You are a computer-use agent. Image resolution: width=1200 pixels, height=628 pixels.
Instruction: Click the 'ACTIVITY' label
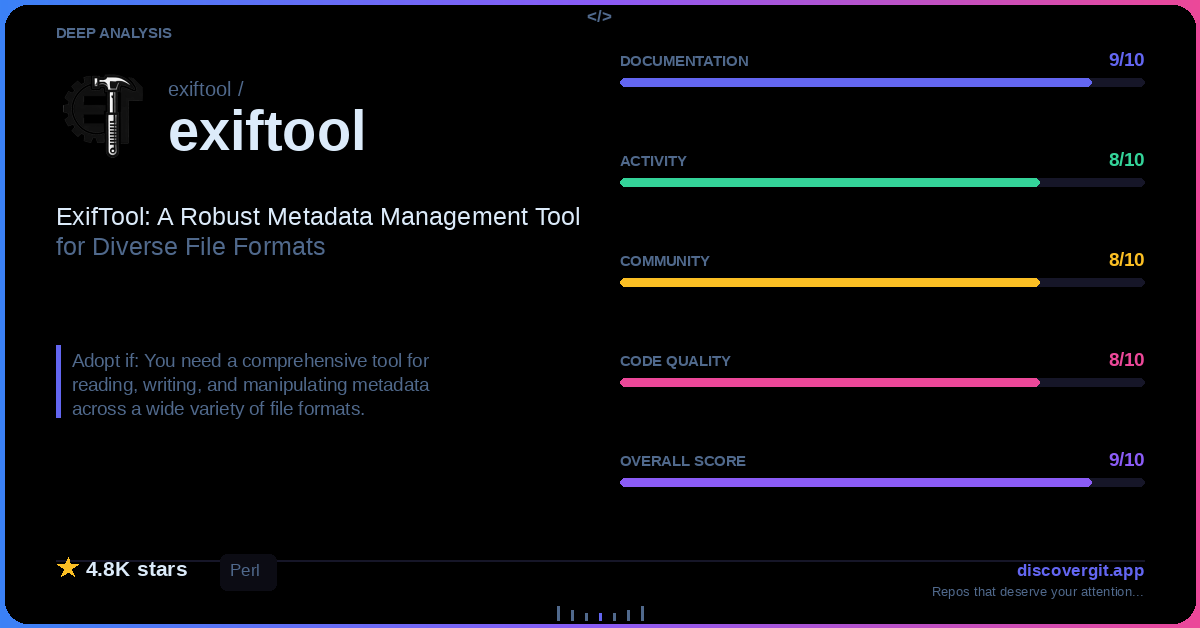[x=653, y=161]
